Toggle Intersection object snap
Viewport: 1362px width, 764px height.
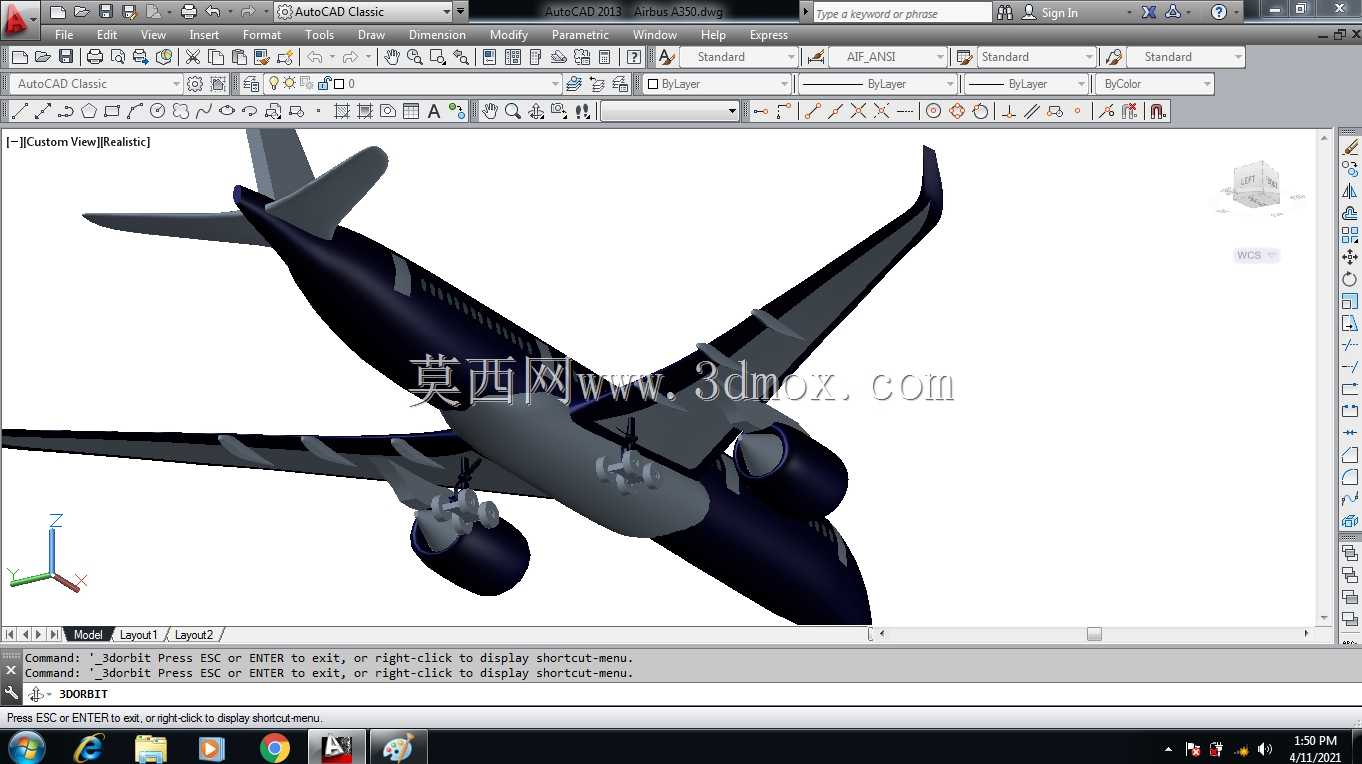coord(858,111)
